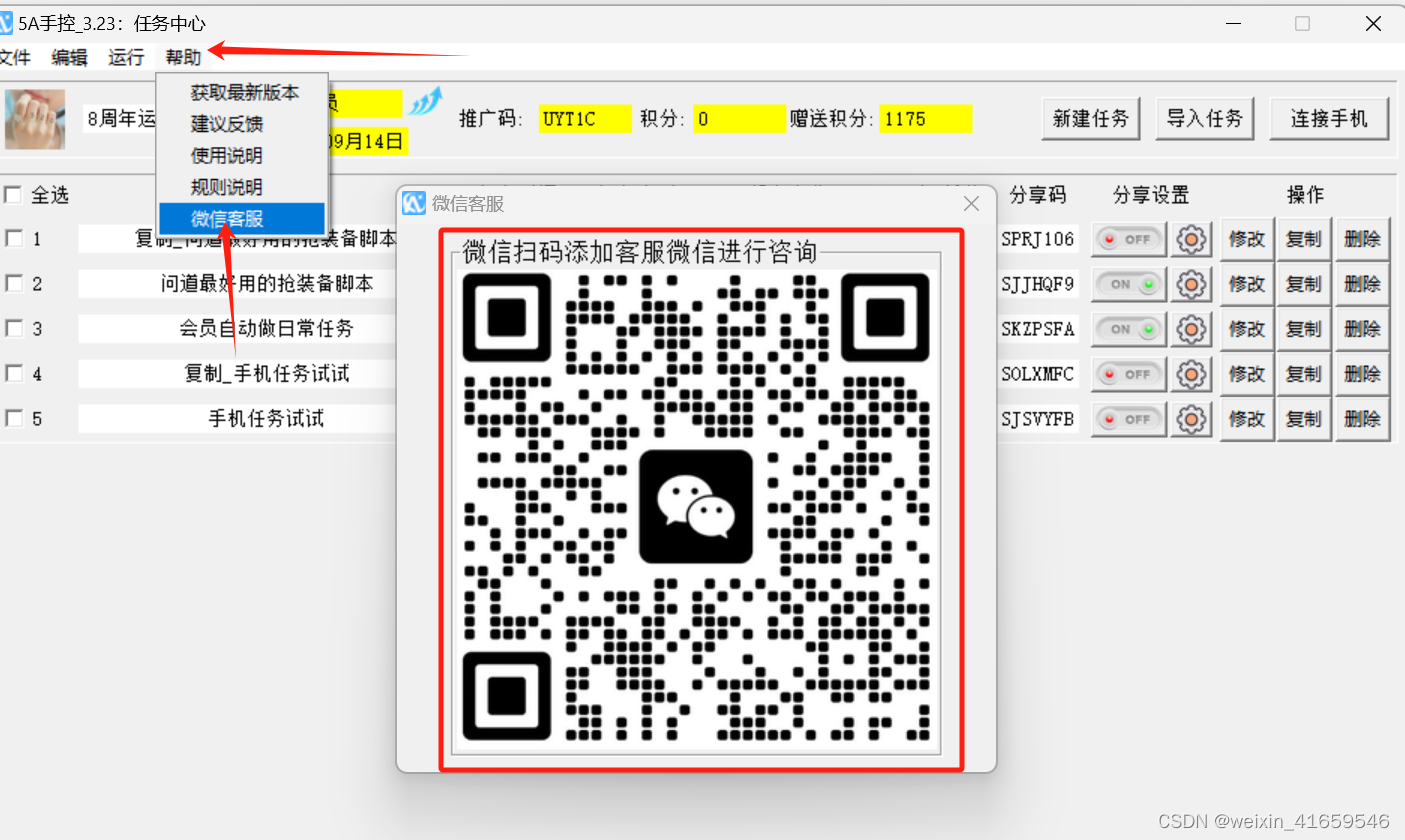The width and height of the screenshot is (1405, 840).
Task: Check the 全选 select-all checkbox
Action: click(x=13, y=195)
